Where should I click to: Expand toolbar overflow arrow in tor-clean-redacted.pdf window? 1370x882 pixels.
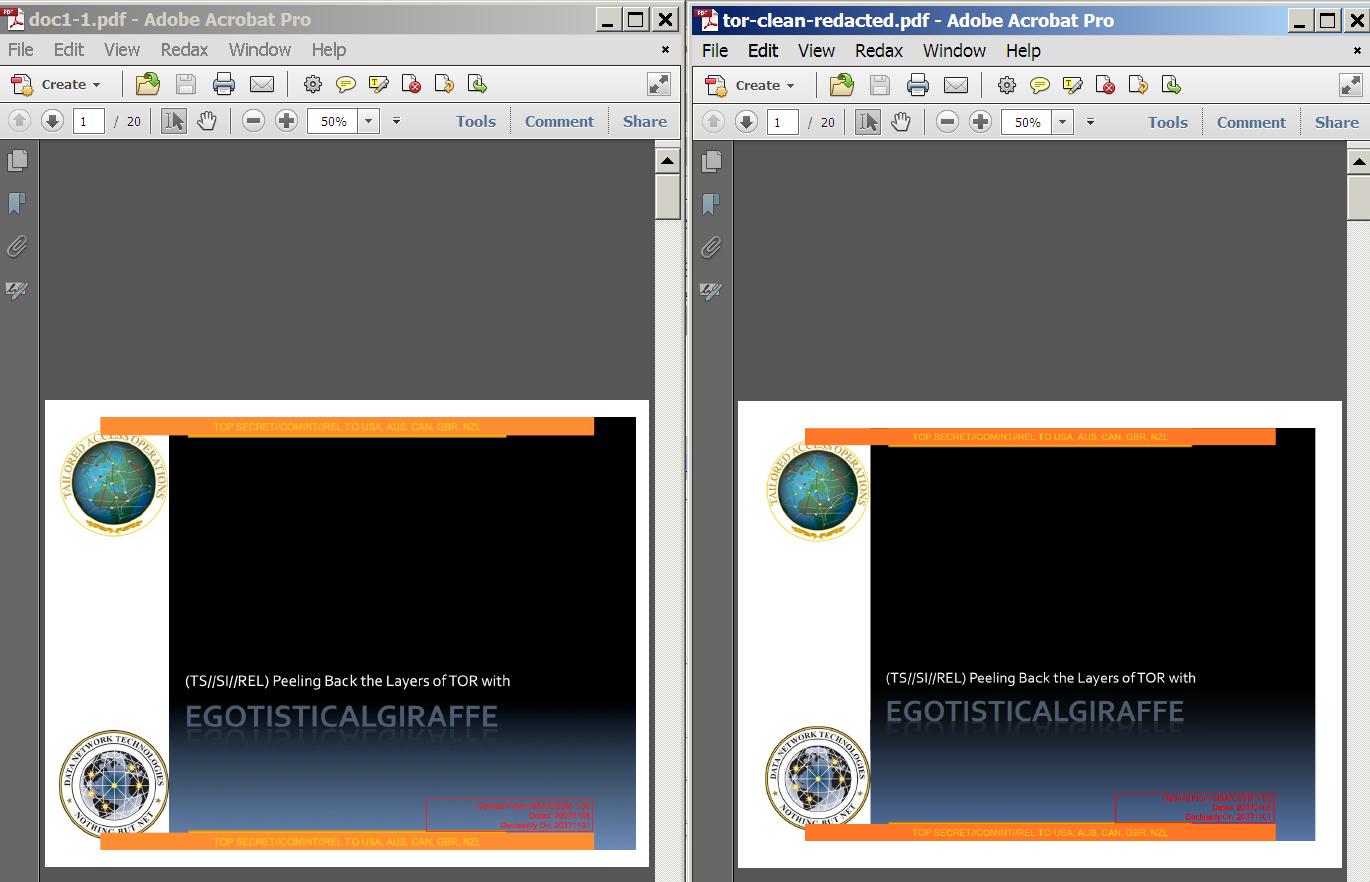[1090, 122]
